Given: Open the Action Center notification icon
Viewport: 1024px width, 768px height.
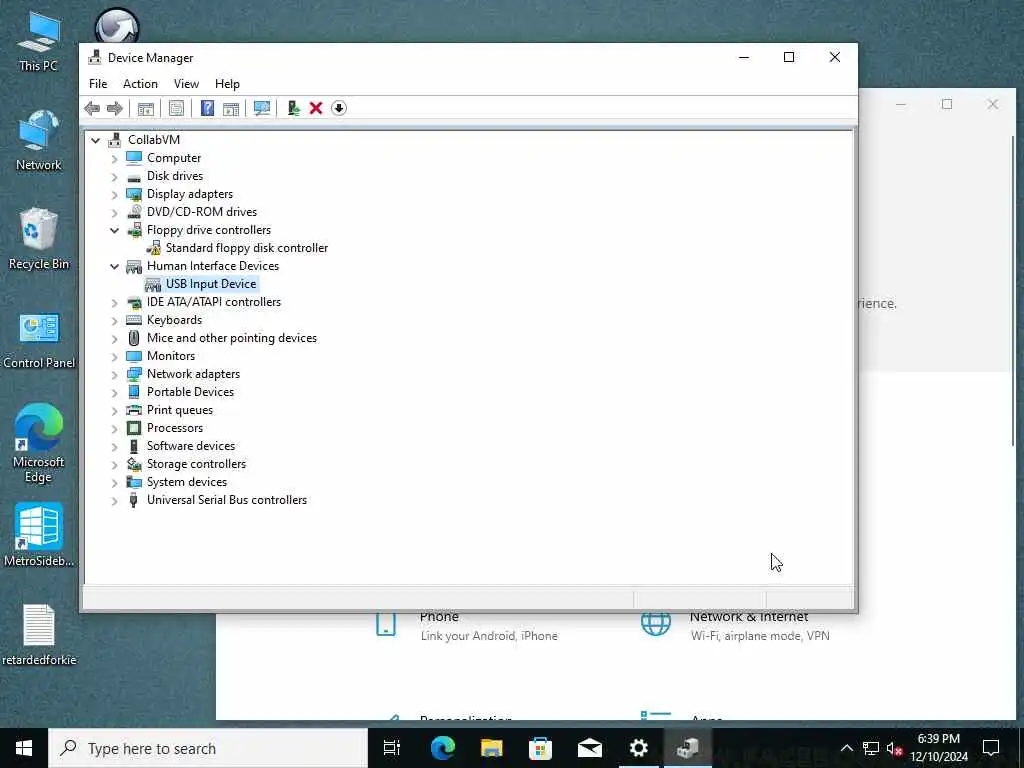Looking at the screenshot, I should tap(991, 748).
